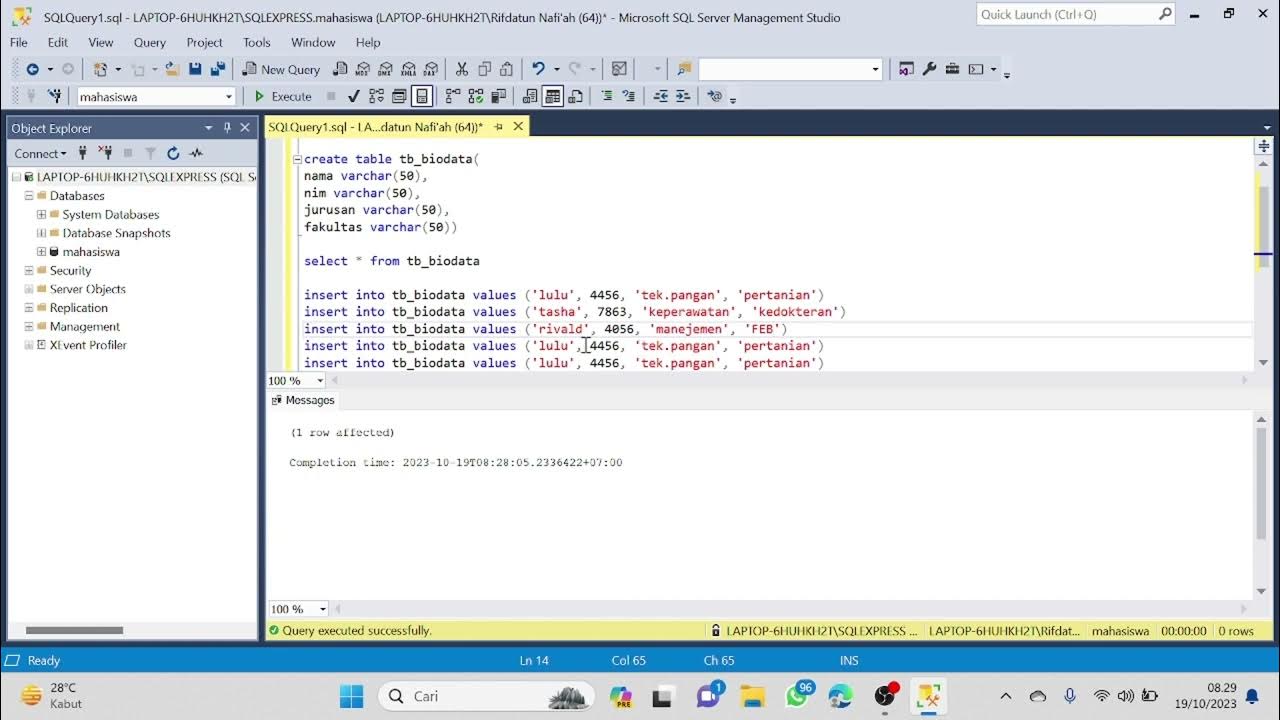The height and width of the screenshot is (720, 1280).
Task: Click Activity Monitor icon in Object Explorer
Action: coord(196,153)
